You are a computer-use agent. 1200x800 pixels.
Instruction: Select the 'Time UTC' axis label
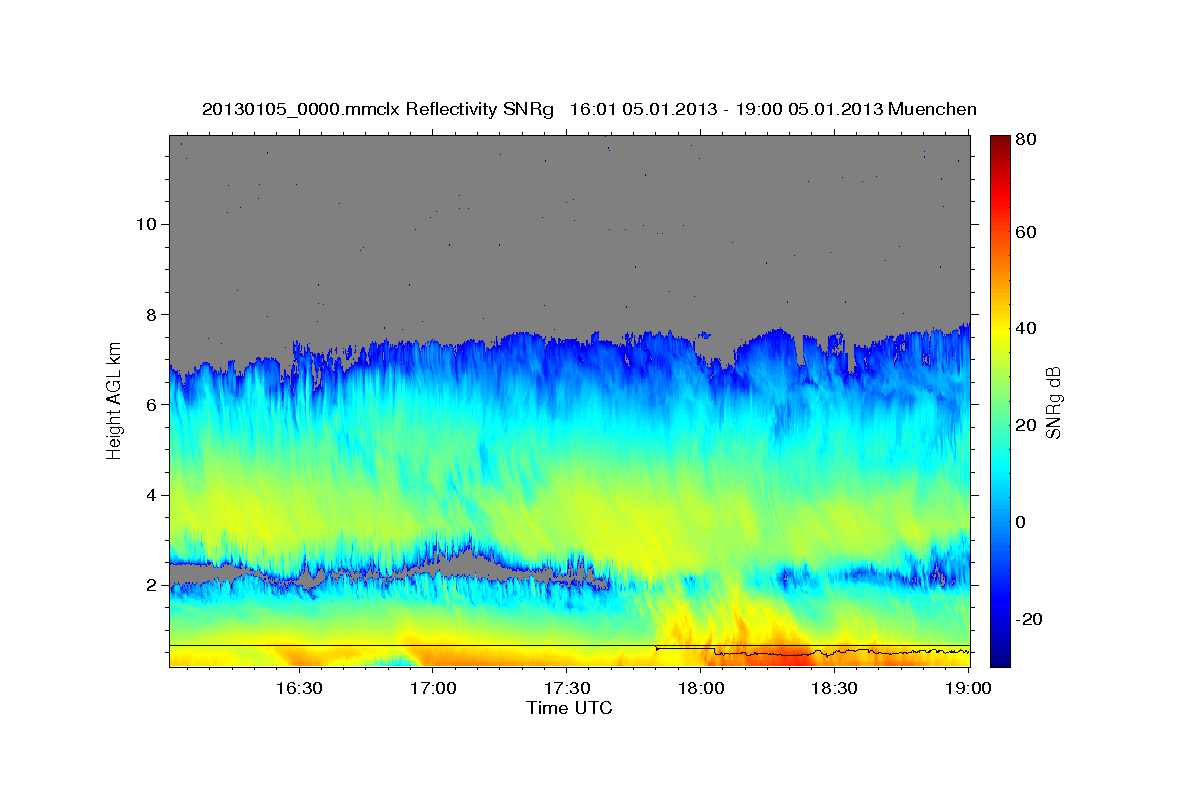569,708
